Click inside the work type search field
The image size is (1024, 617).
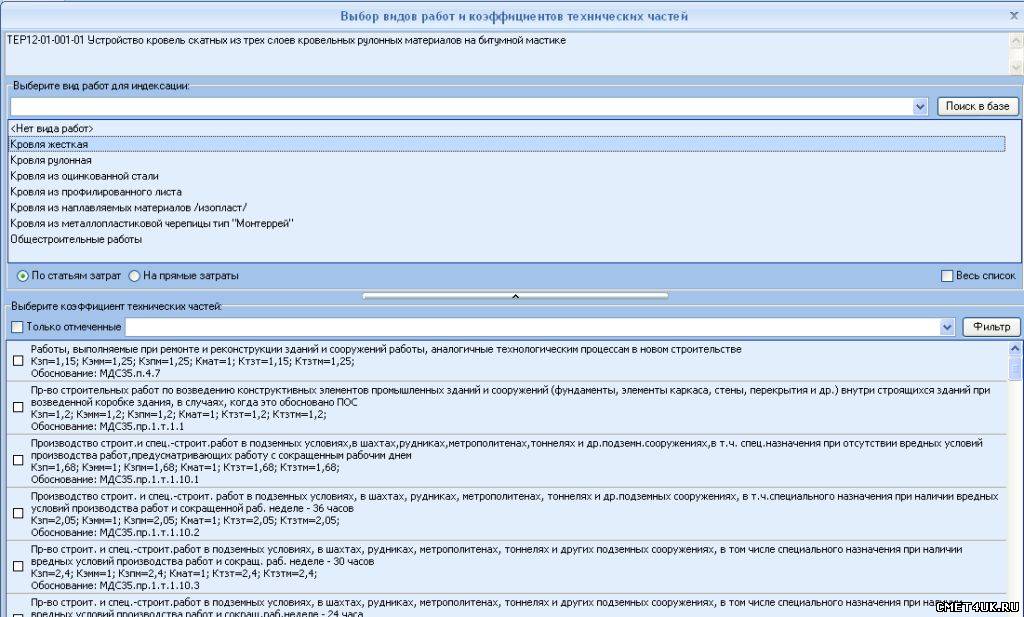(461, 106)
